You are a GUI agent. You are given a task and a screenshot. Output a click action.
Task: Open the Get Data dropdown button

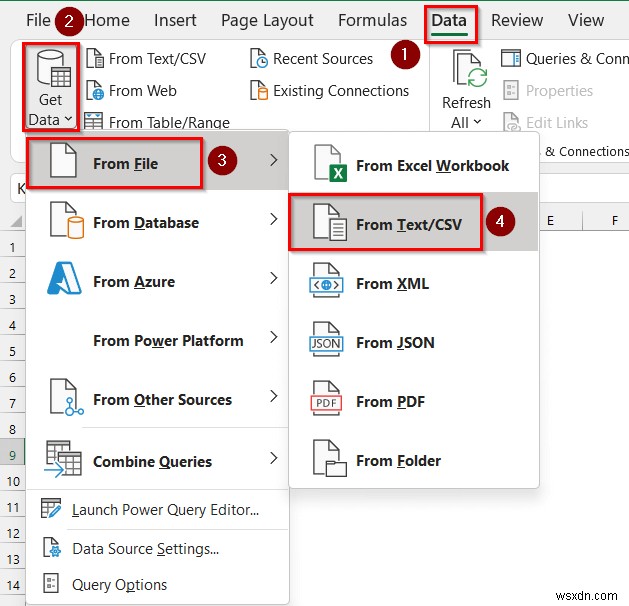(x=51, y=87)
